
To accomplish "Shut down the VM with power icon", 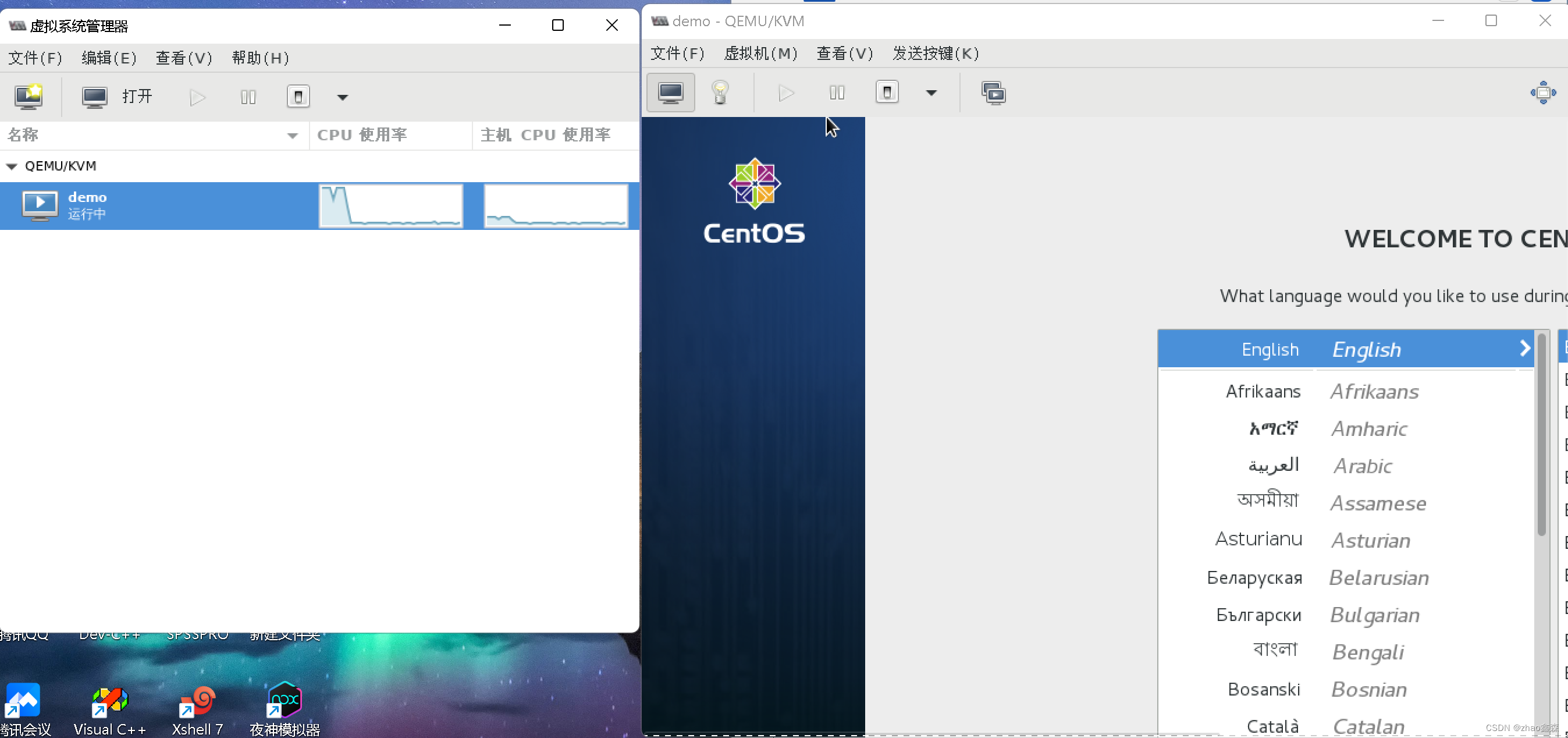I will (x=887, y=92).
